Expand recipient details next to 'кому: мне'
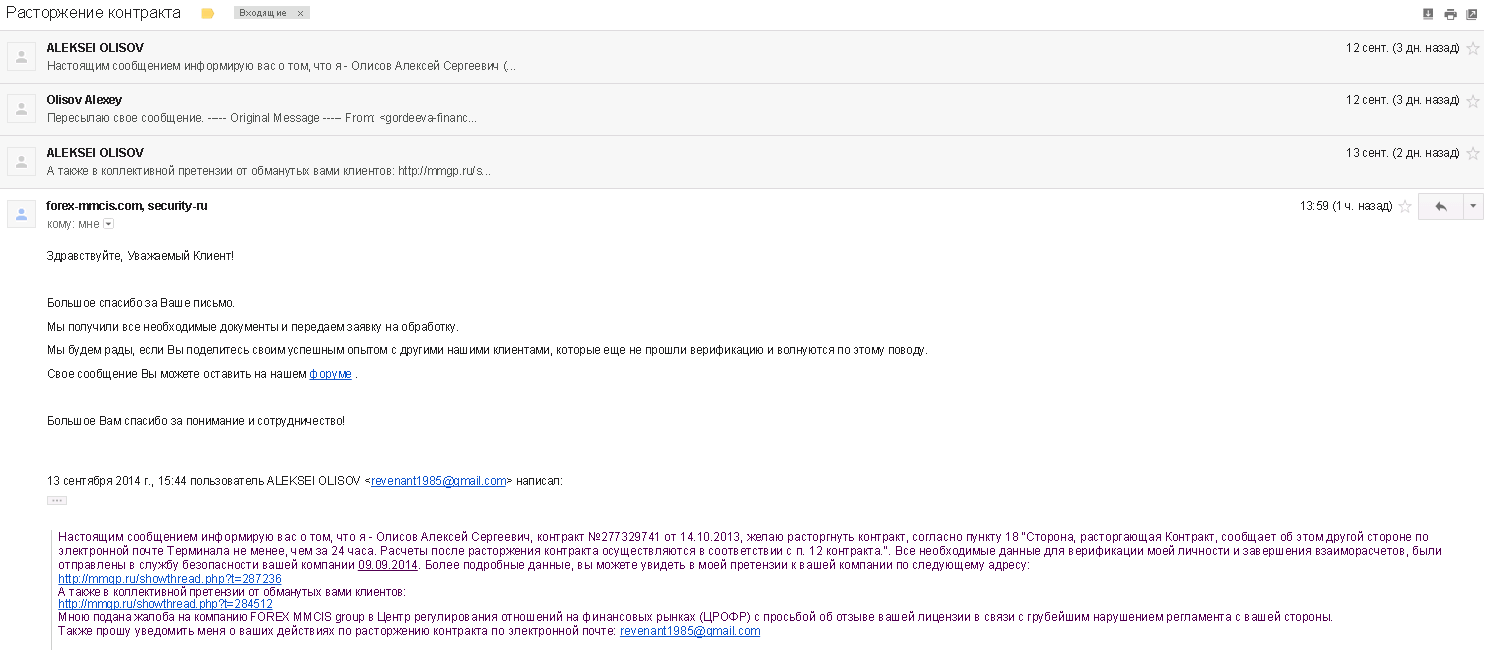Screen dimensions: 1495x658 click(109, 224)
